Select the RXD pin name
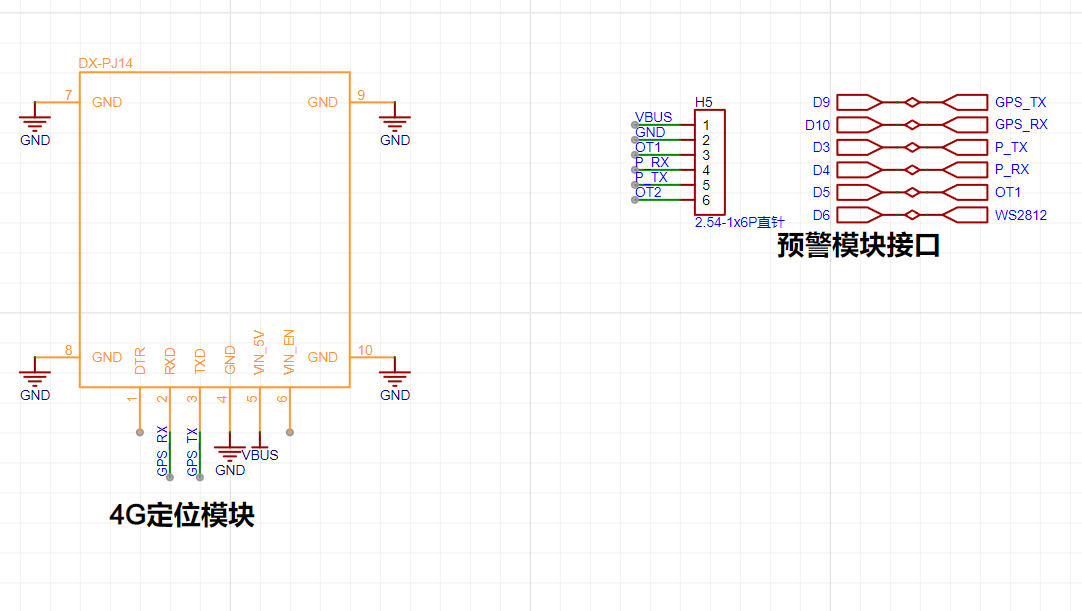 tap(170, 360)
